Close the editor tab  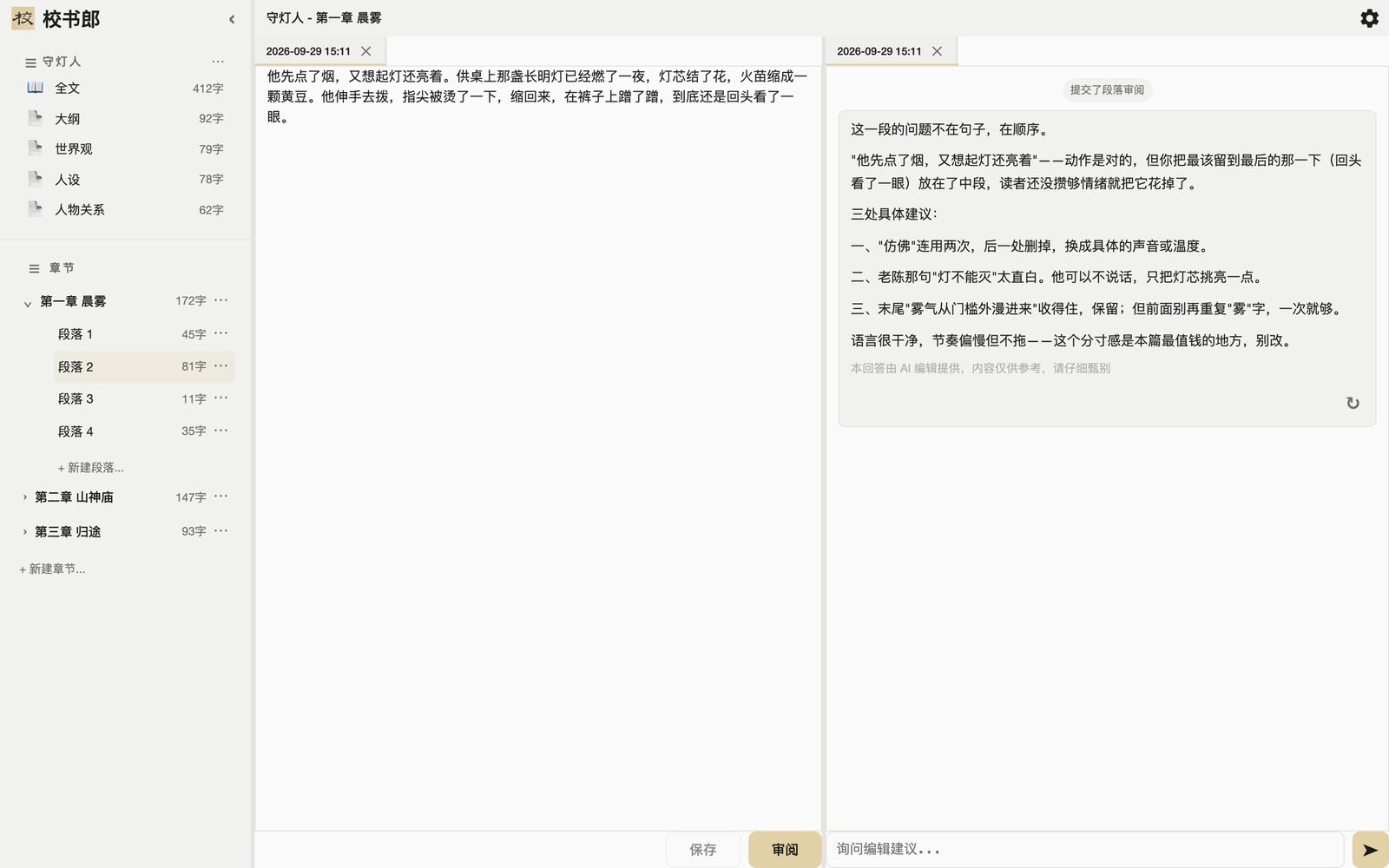(x=366, y=51)
